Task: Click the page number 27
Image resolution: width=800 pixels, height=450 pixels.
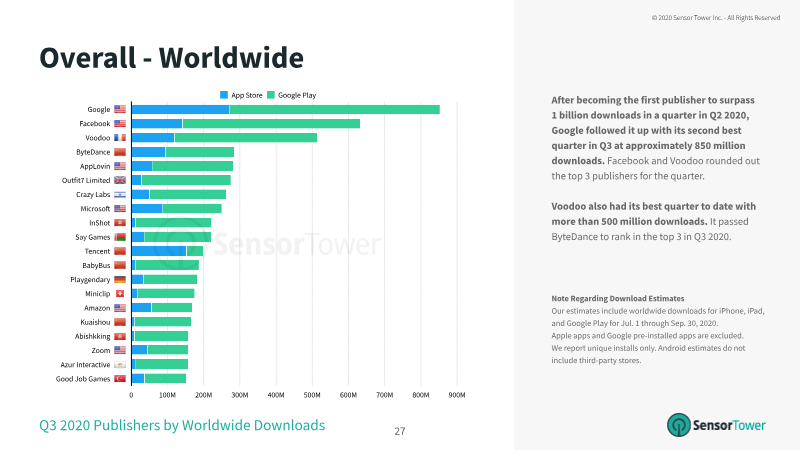Action: coord(400,431)
